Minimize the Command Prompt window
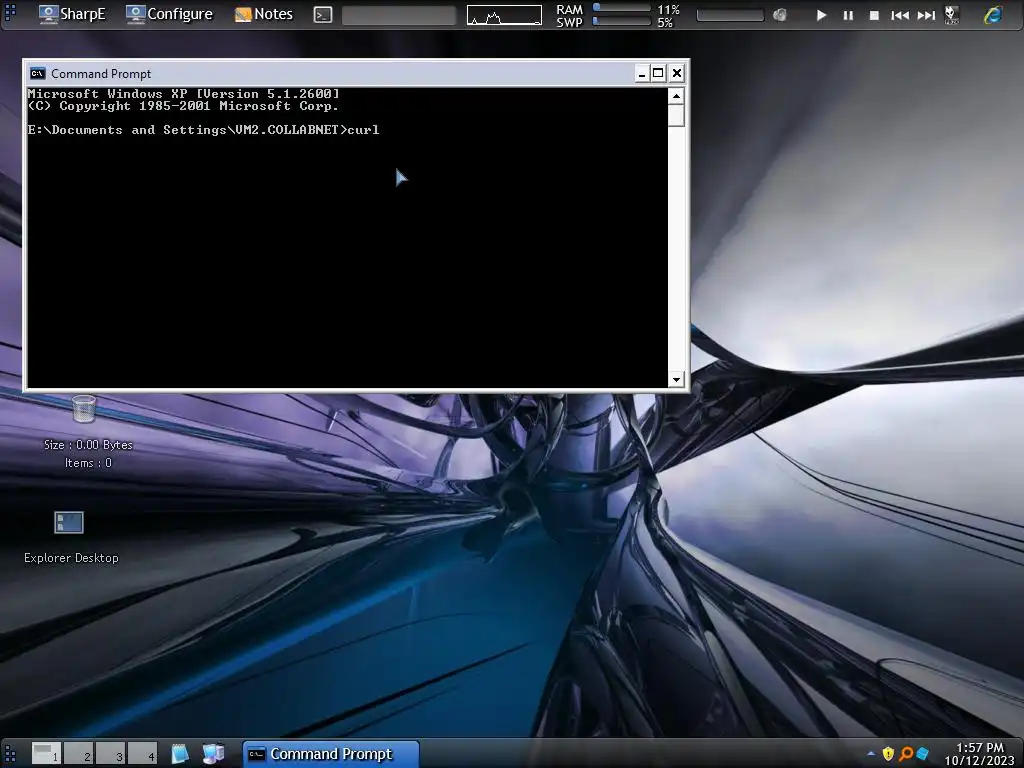The height and width of the screenshot is (768, 1024). tap(641, 73)
